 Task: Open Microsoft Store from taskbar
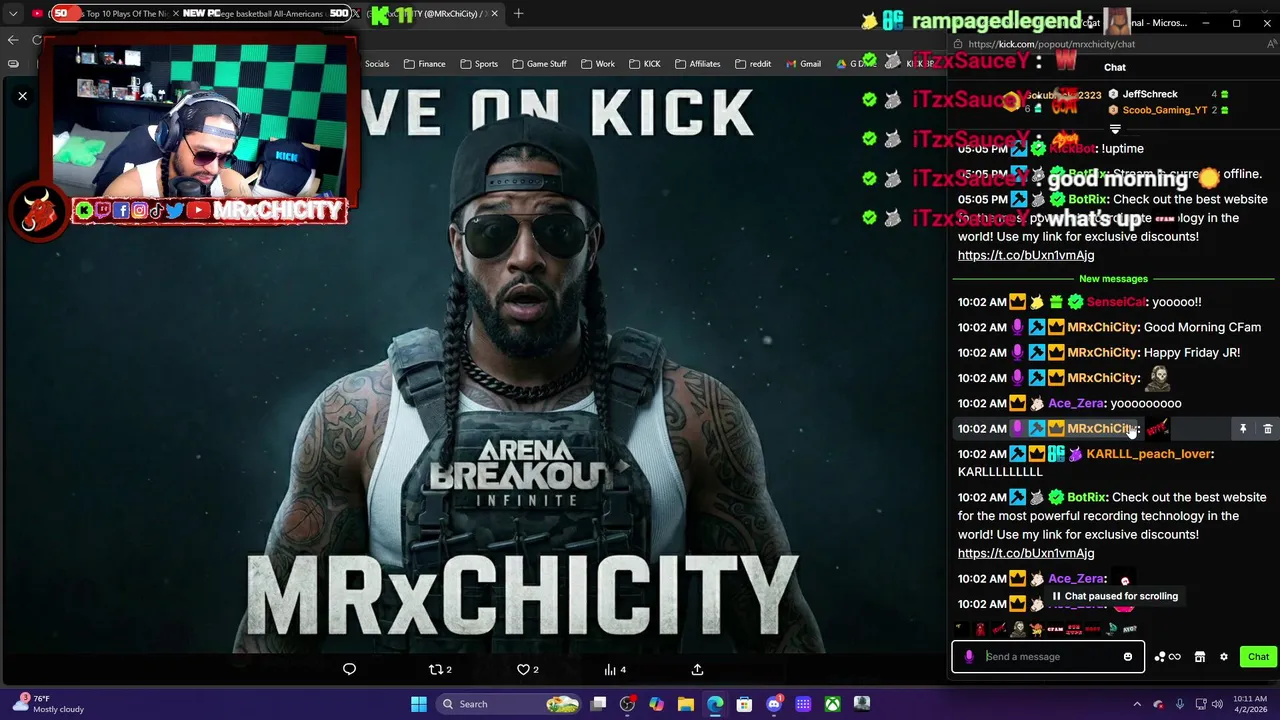point(744,704)
